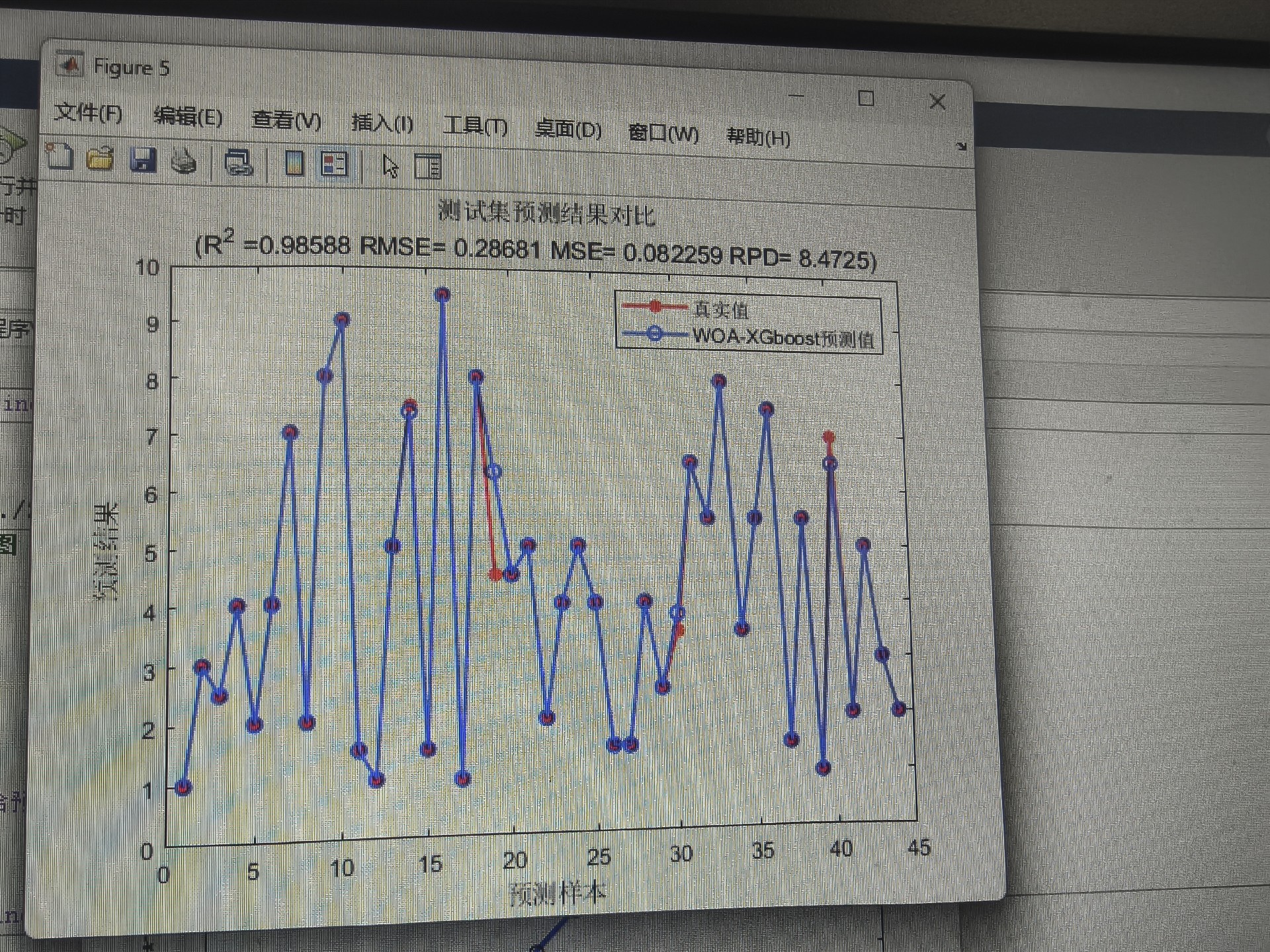Click the red 真实值 legend line sample
The height and width of the screenshot is (952, 1270).
coord(654,306)
